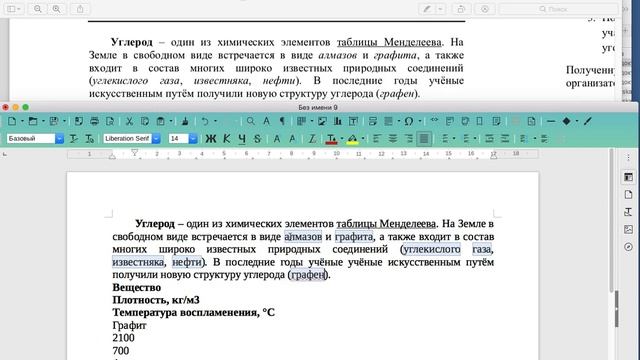Increase paragraph indent button
Viewport: 640px width, 360px height.
point(489,139)
